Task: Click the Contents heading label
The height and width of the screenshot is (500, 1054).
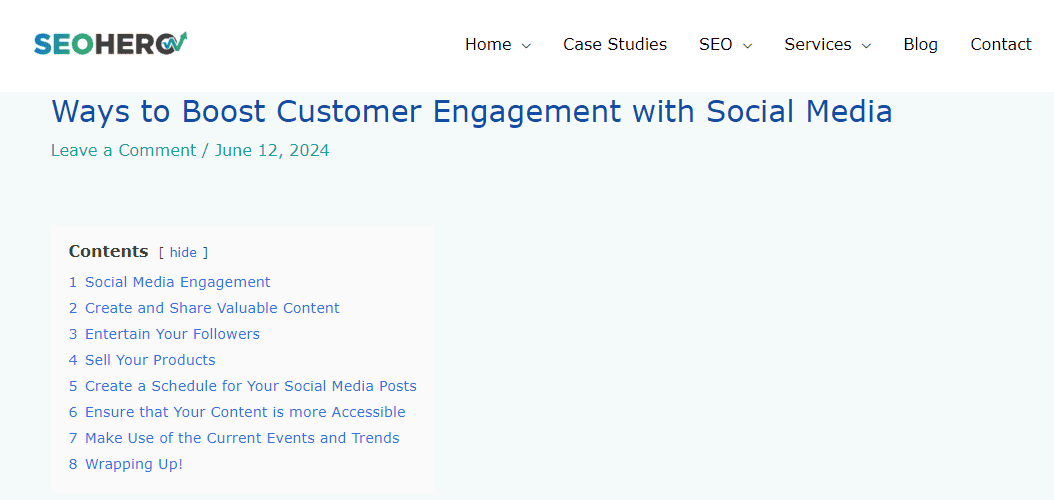Action: 108,251
